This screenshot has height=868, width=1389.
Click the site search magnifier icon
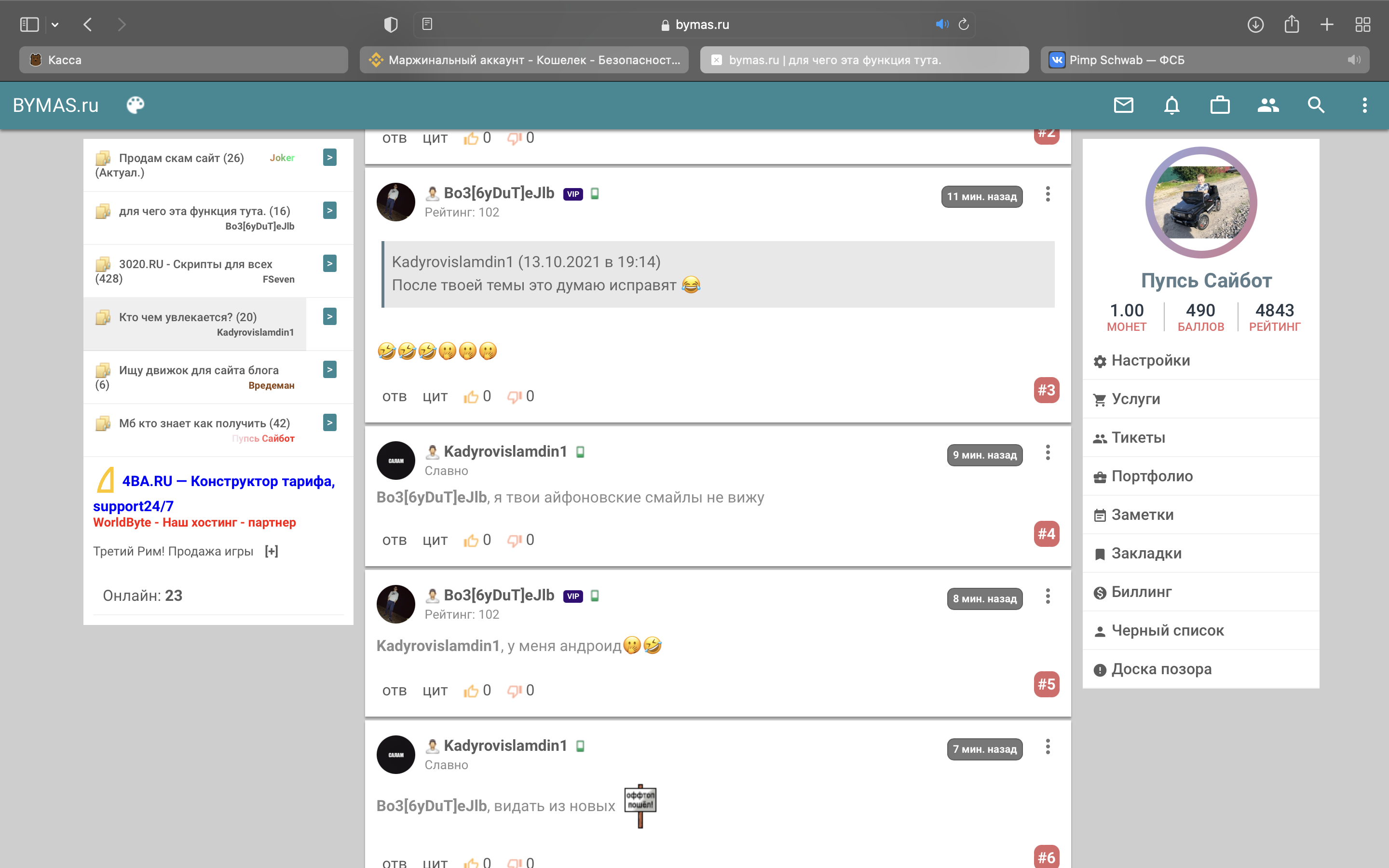point(1316,105)
